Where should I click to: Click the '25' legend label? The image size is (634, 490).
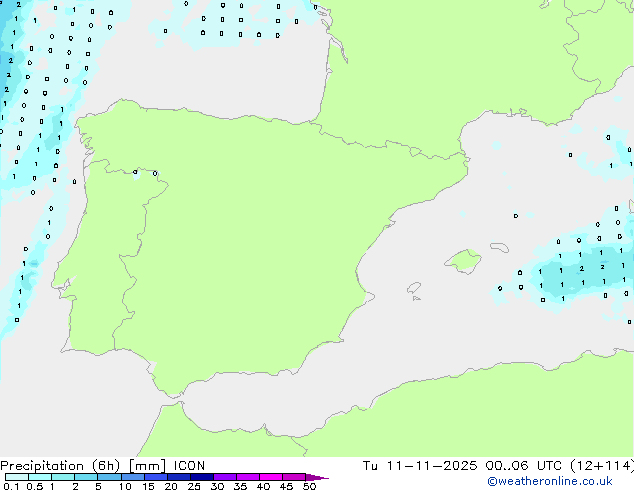[194, 486]
